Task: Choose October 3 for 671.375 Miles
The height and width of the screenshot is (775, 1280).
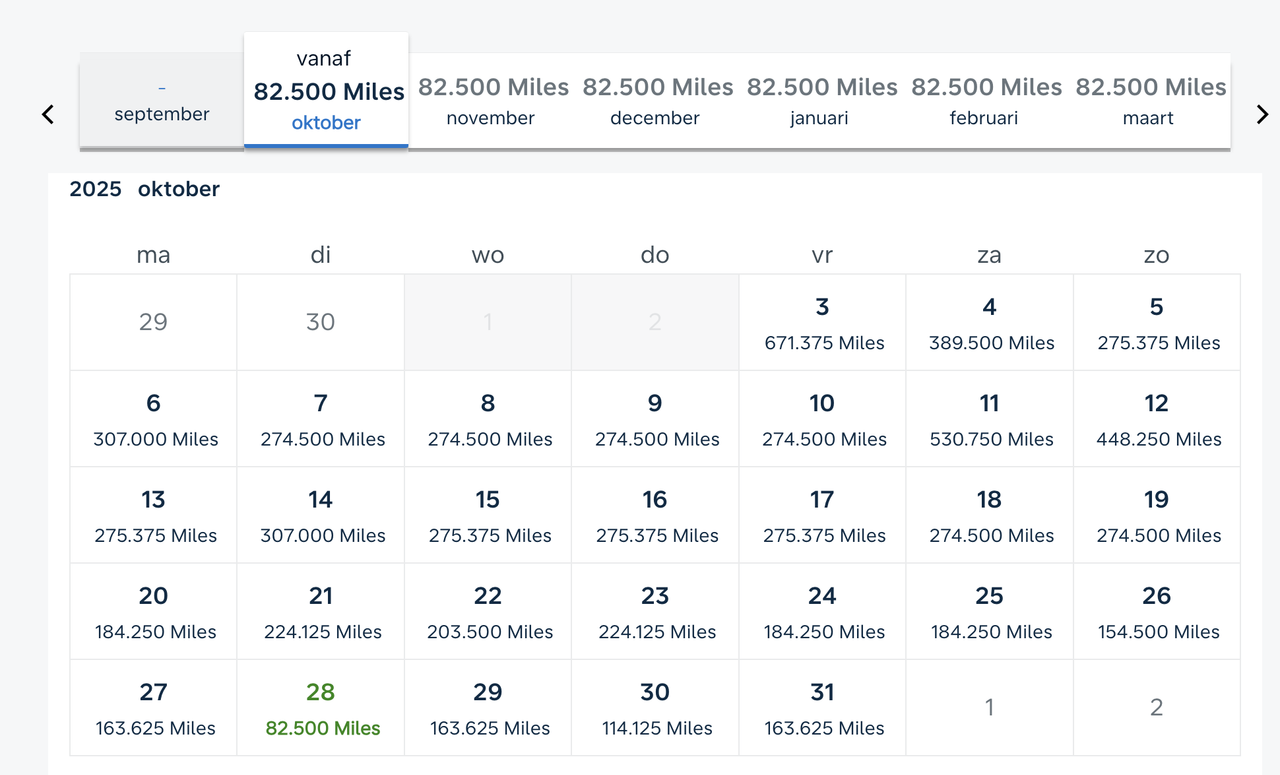Action: [x=822, y=323]
